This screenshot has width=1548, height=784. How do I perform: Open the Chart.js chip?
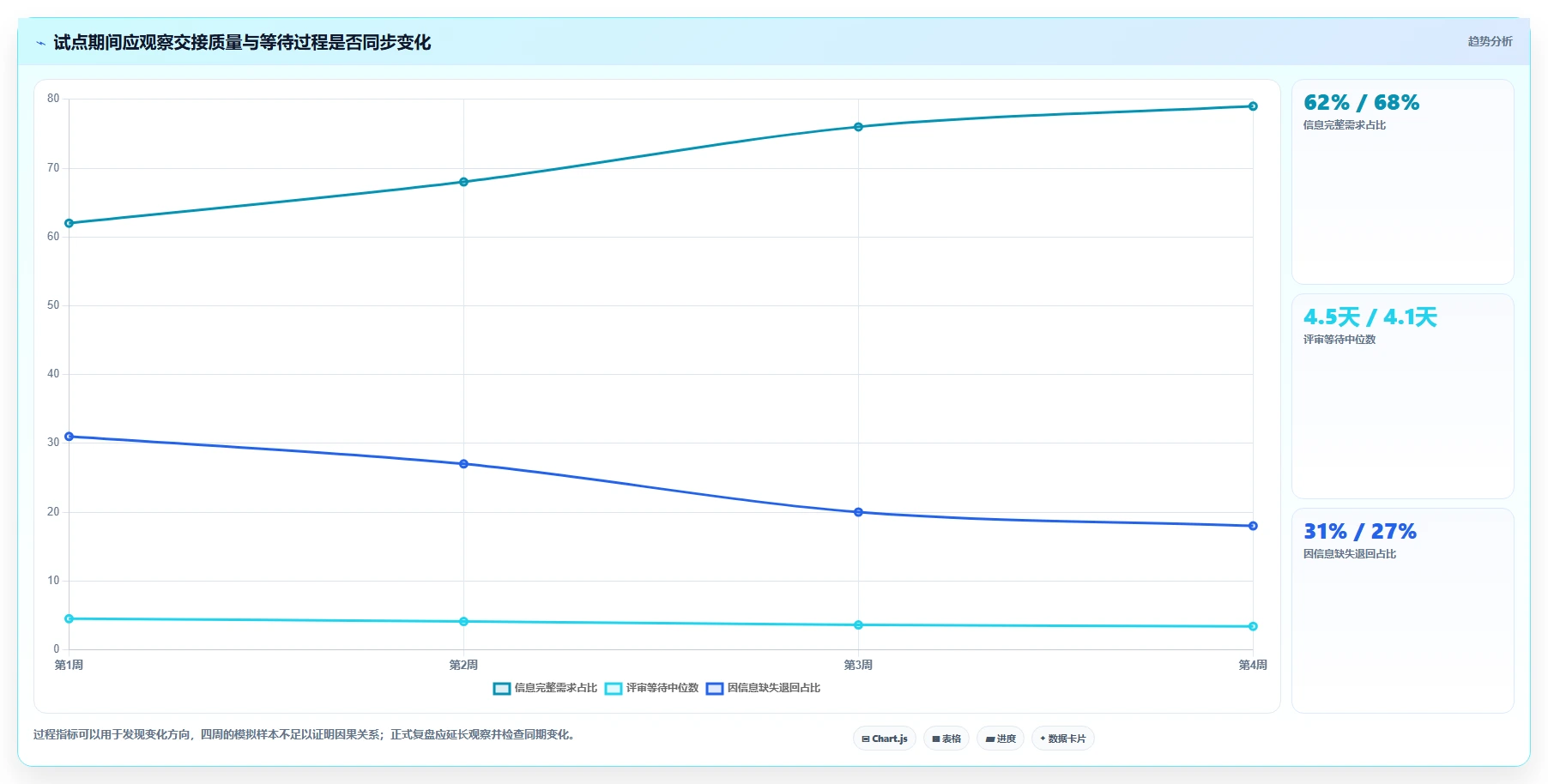885,739
